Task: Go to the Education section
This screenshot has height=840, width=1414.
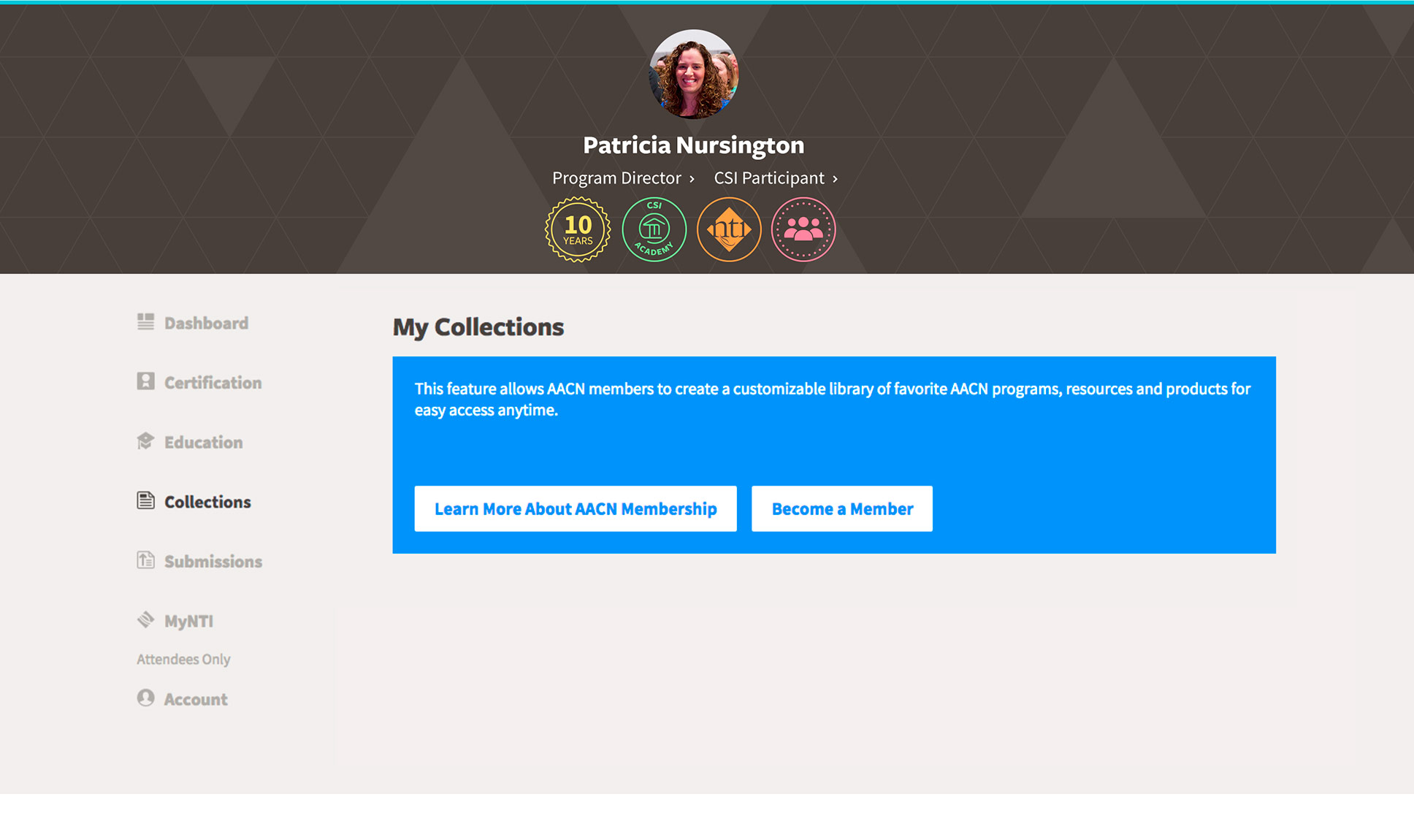Action: (203, 443)
